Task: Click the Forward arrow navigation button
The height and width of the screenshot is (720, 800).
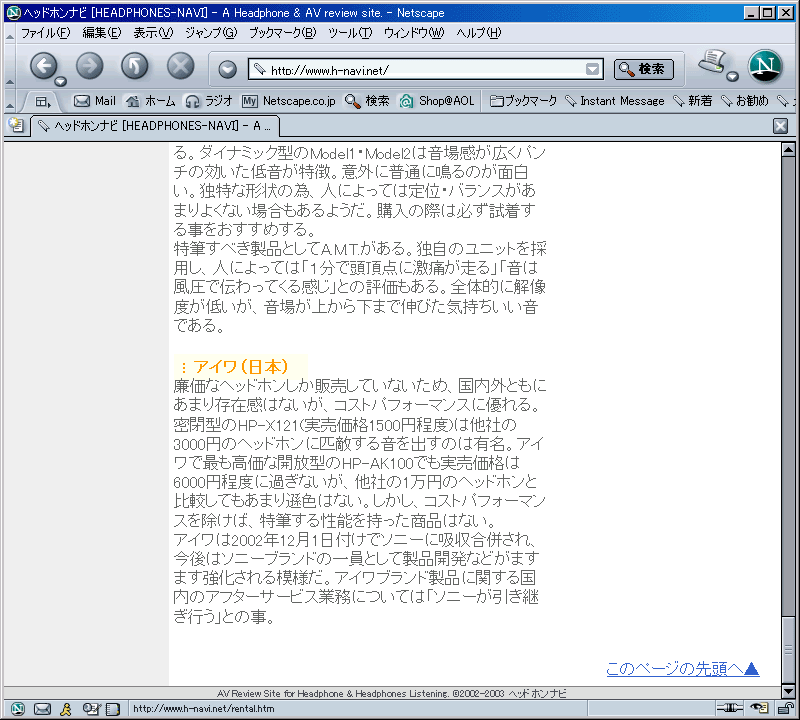Action: click(x=89, y=66)
